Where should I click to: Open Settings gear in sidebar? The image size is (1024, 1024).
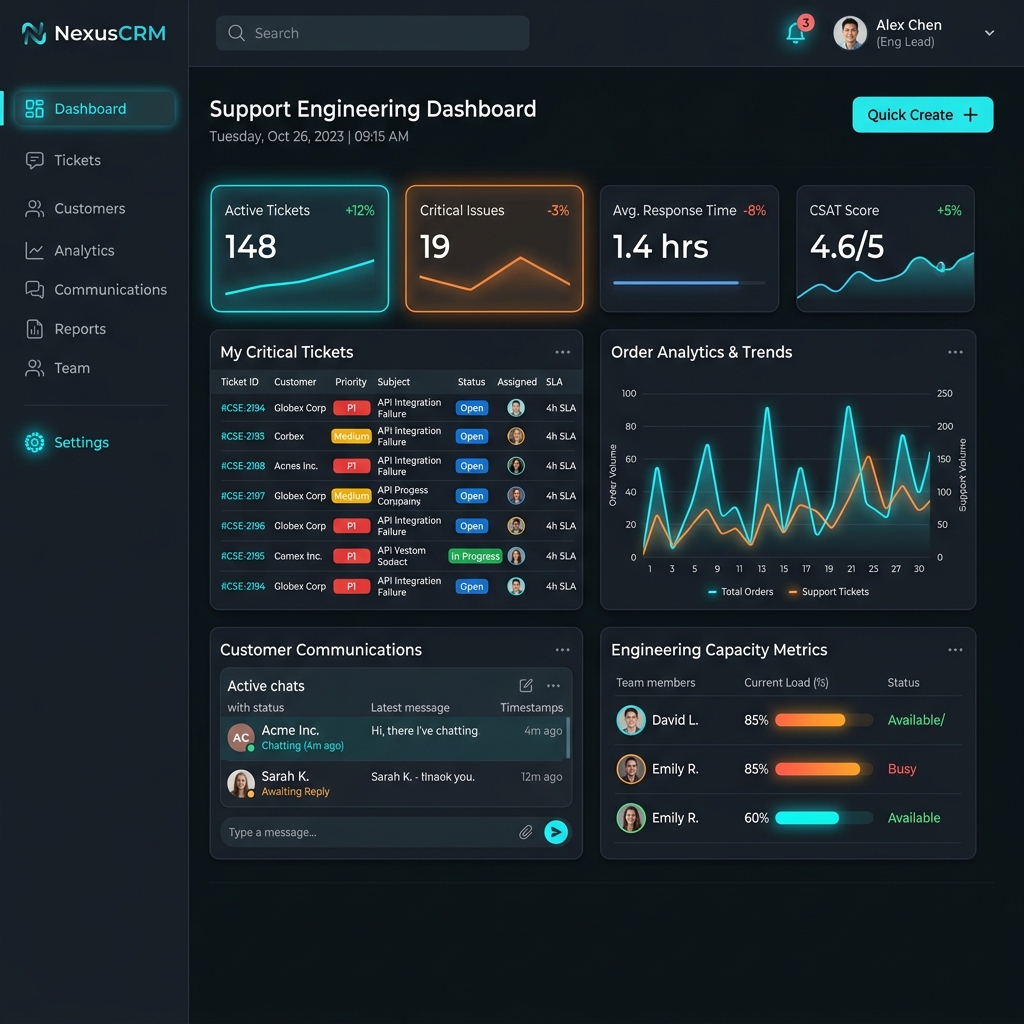(35, 442)
